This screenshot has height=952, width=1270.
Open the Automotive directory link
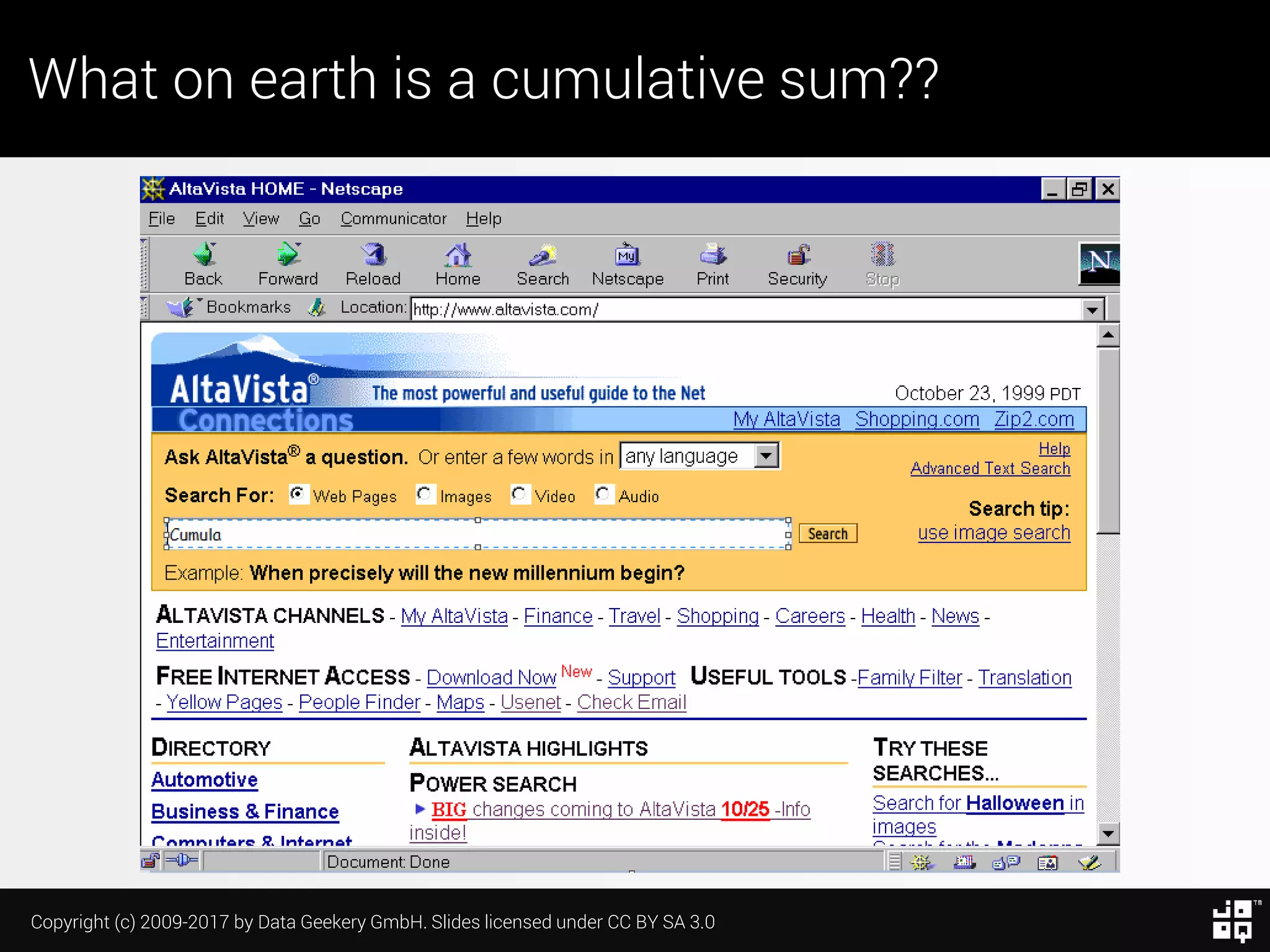point(205,780)
